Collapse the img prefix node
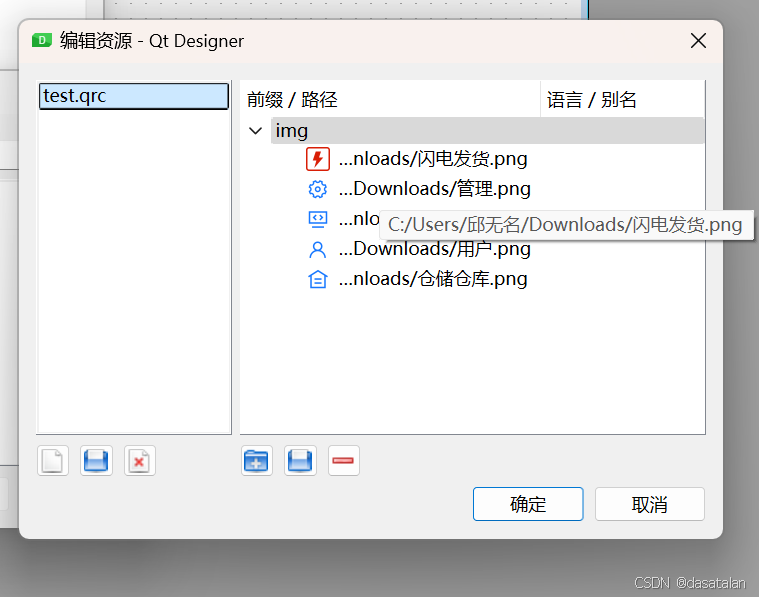Screen dimensions: 759x597 [255, 131]
